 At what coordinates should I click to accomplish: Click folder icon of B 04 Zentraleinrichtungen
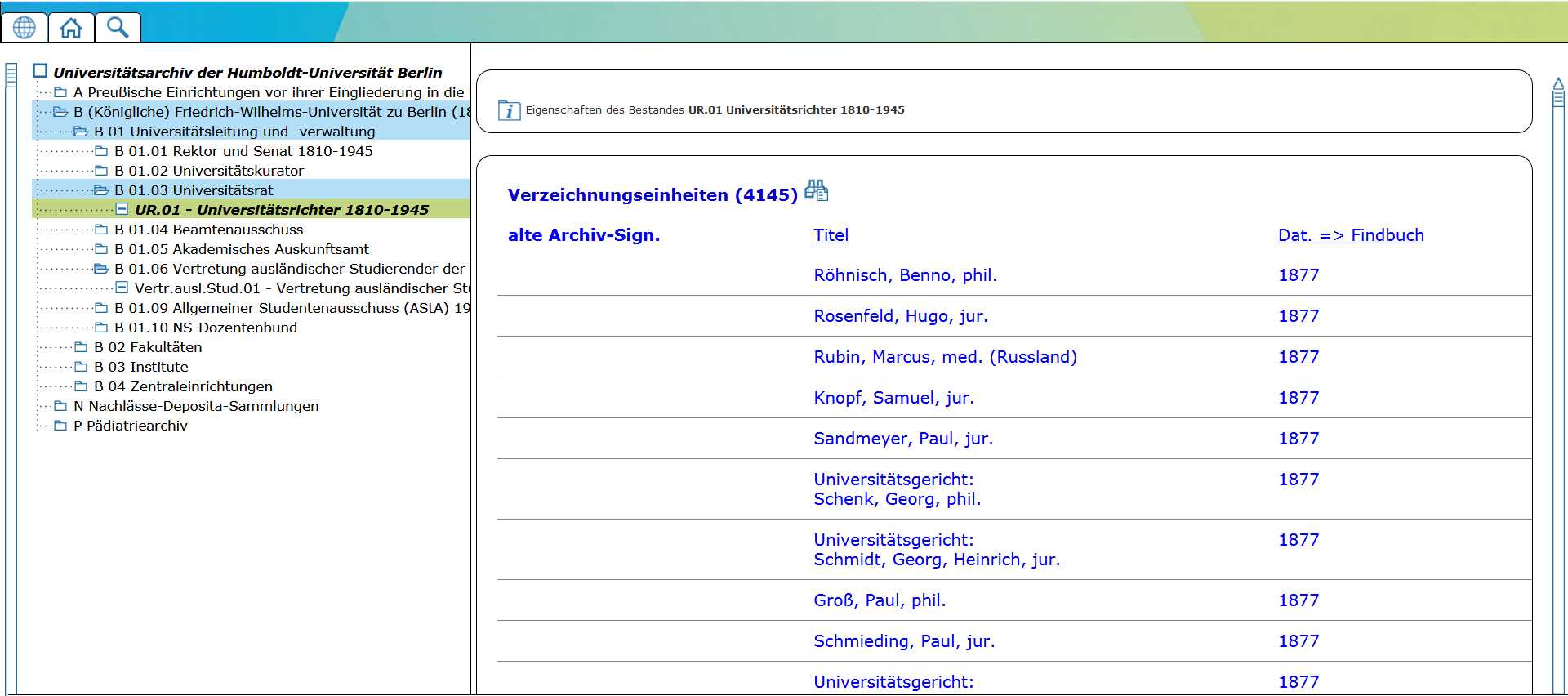pyautogui.click(x=81, y=386)
